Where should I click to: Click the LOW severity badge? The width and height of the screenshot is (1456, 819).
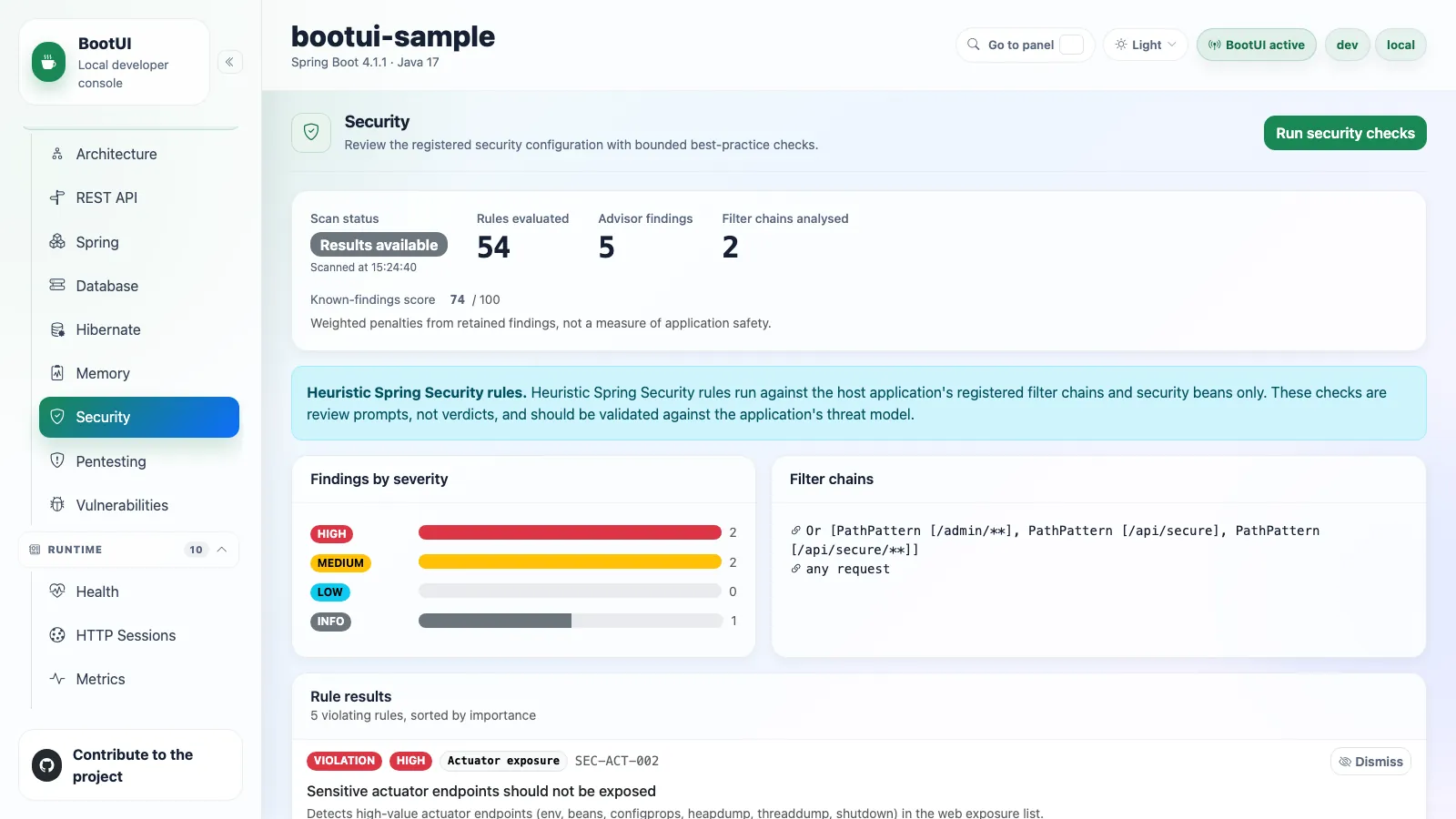coord(330,592)
